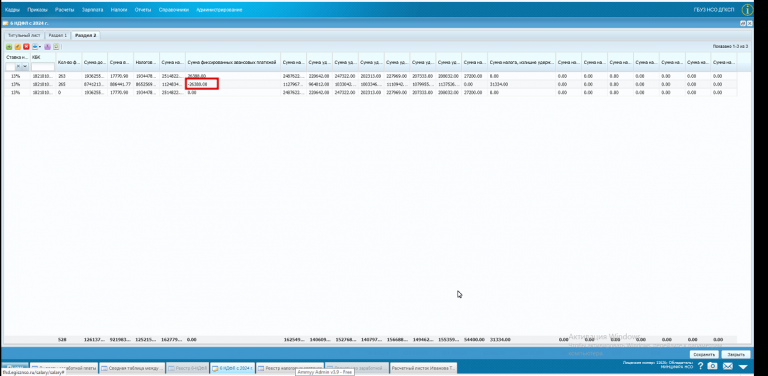Viewport: 768px width, 376px height.
Task: Open the Администрирование menu
Action: point(219,10)
